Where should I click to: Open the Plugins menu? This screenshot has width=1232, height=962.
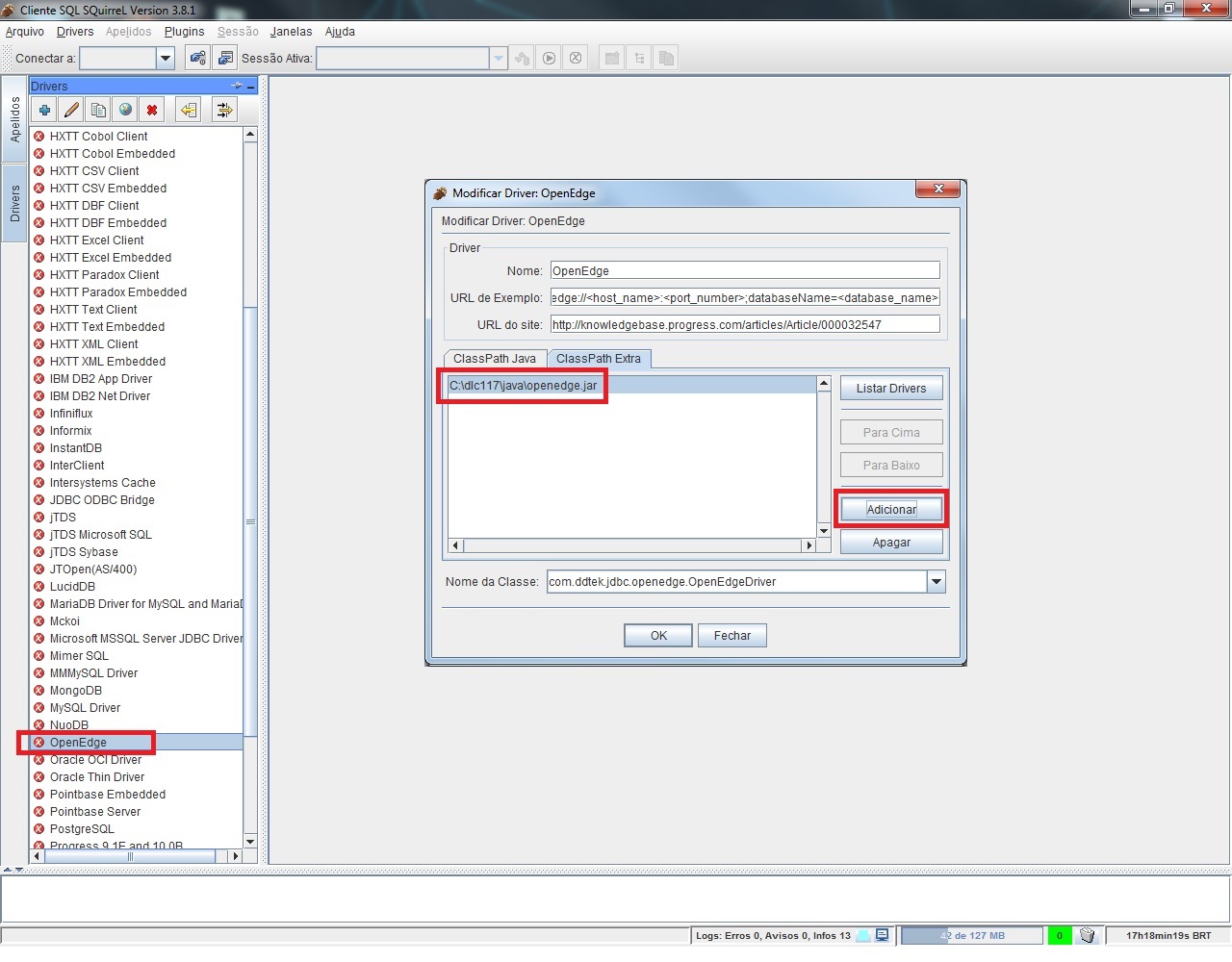click(184, 32)
